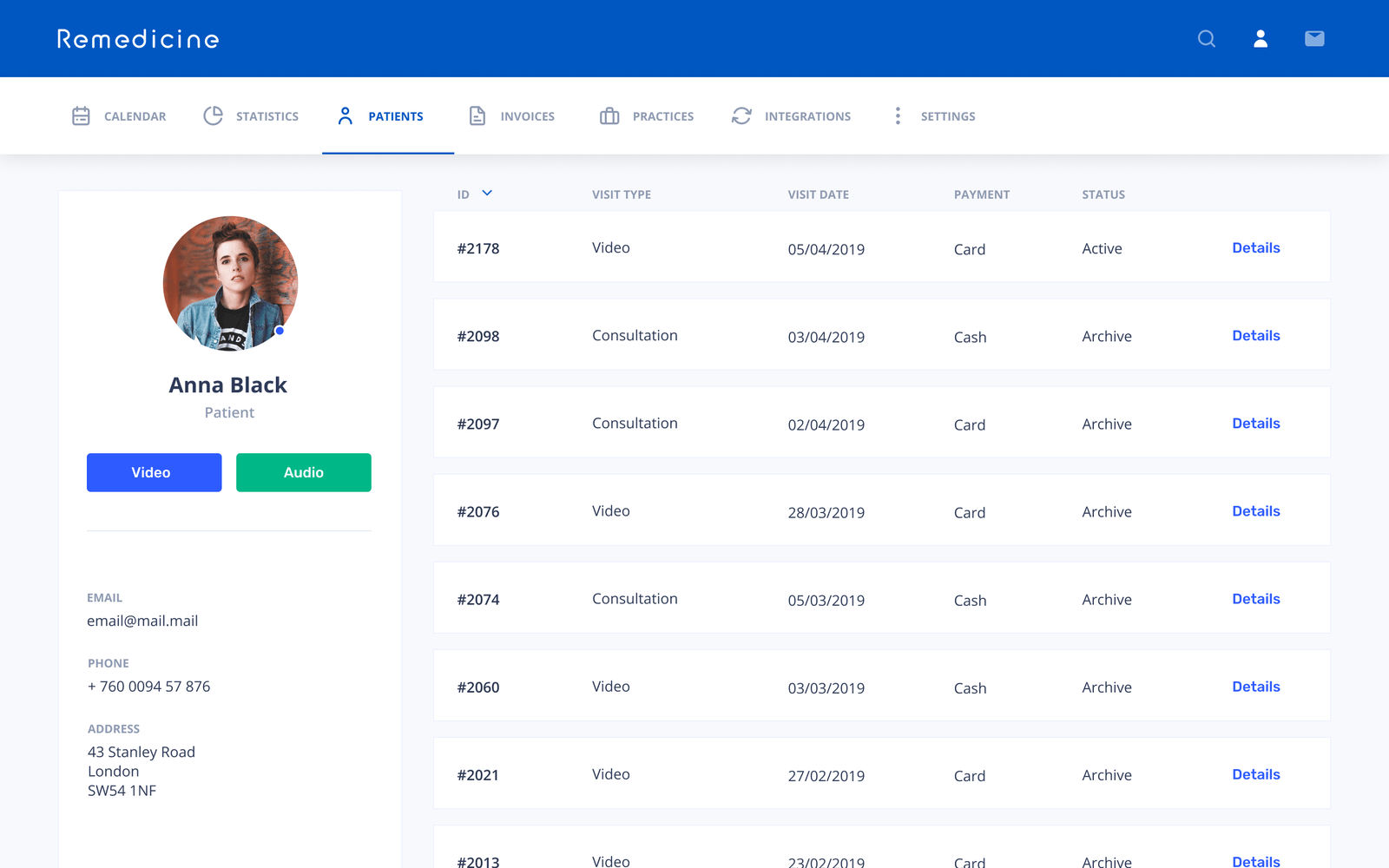Click the Invoices document icon
Screen dimensions: 1389x868
477,116
